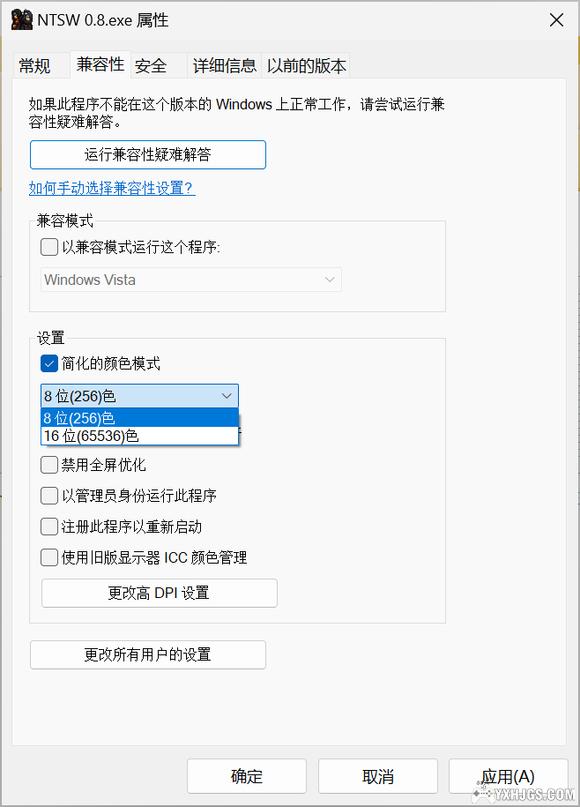Image resolution: width=580 pixels, height=807 pixels.
Task: Enable 禁用全屏优化
Action: tap(49, 465)
